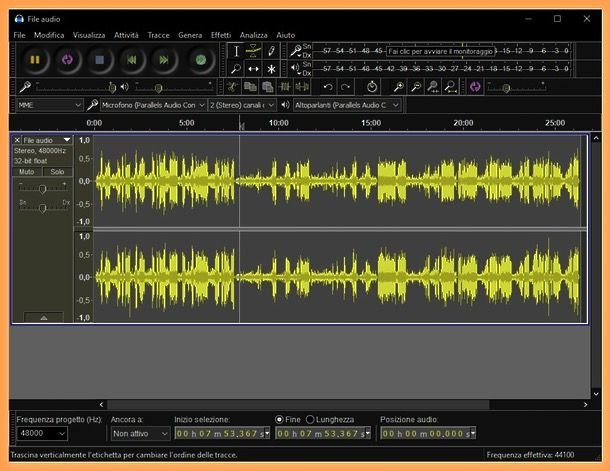Open the Ancora a Non attivo dropdown
The height and width of the screenshot is (471, 610).
tap(140, 433)
